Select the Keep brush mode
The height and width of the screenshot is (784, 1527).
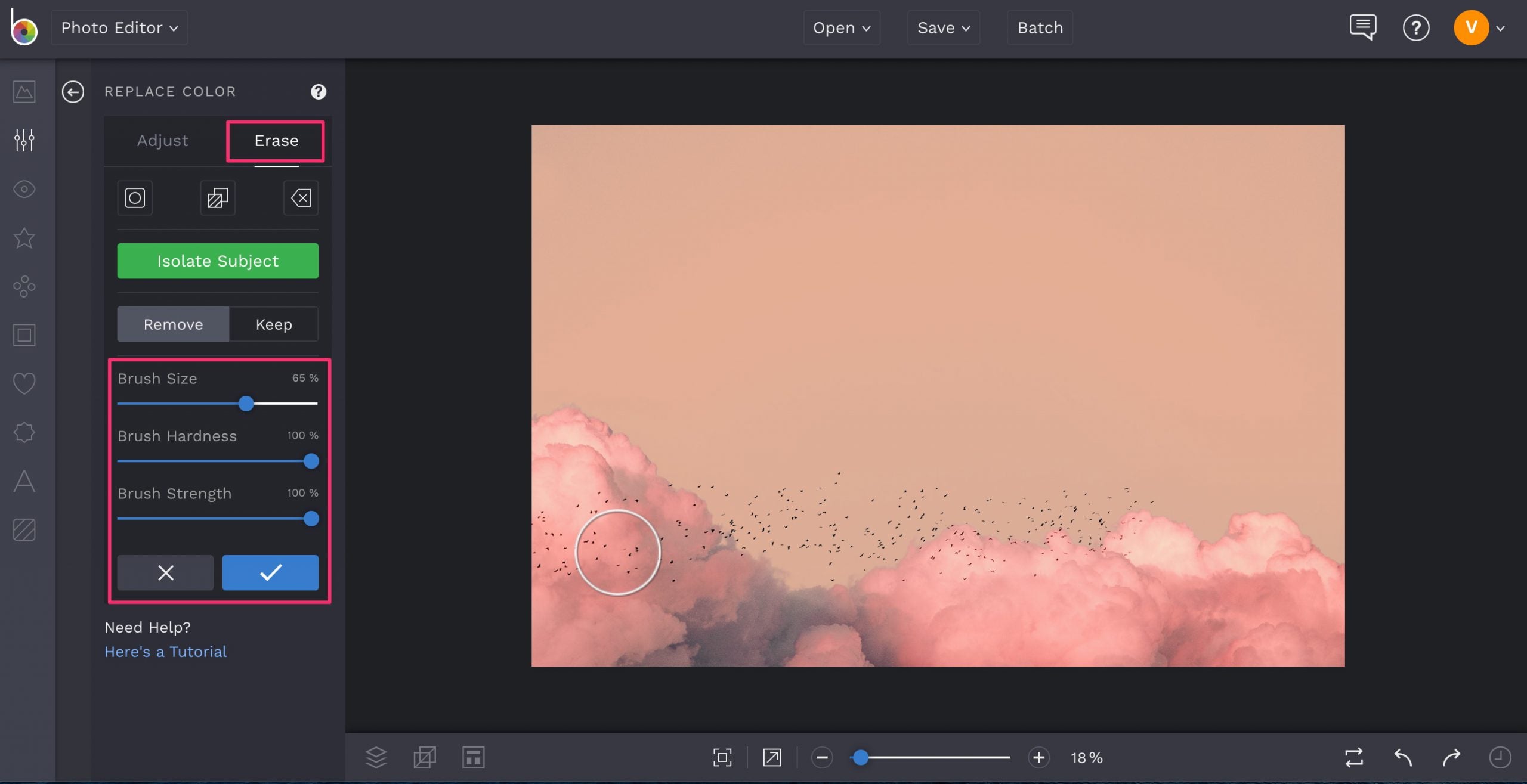click(x=273, y=323)
